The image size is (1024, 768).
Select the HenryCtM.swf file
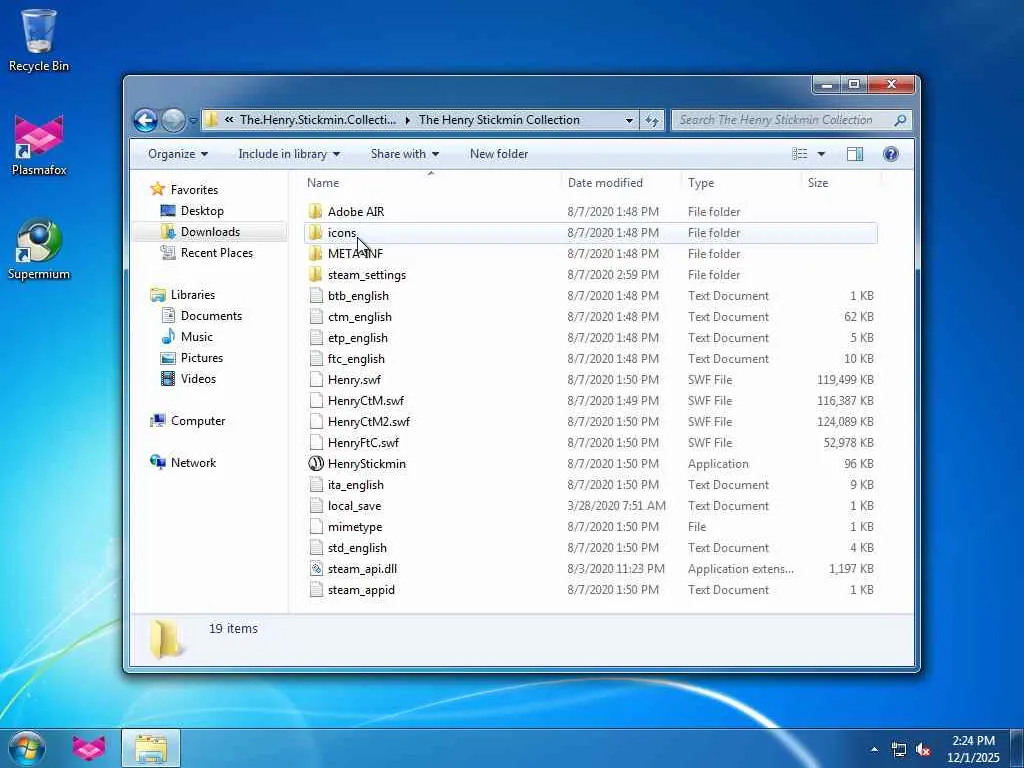590,400
